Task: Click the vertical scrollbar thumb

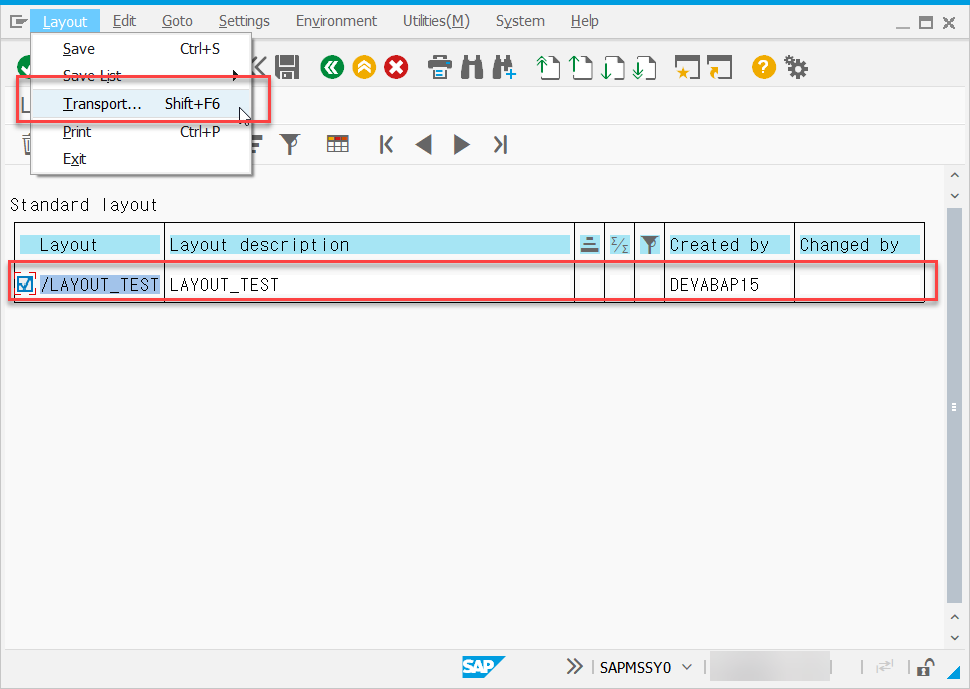Action: coord(954,405)
